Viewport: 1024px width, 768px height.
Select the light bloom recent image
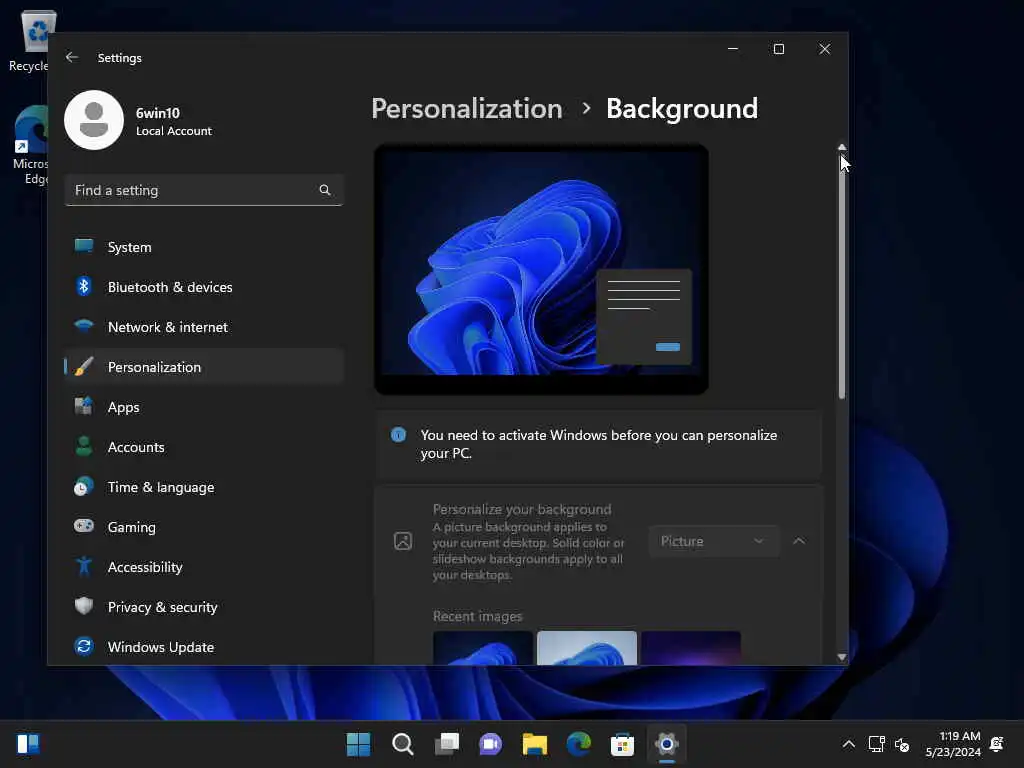tap(586, 648)
